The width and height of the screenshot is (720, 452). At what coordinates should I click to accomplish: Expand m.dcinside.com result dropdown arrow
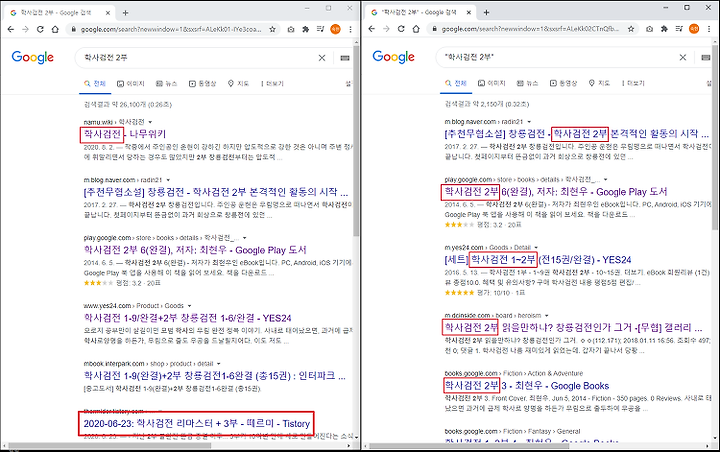coord(546,316)
